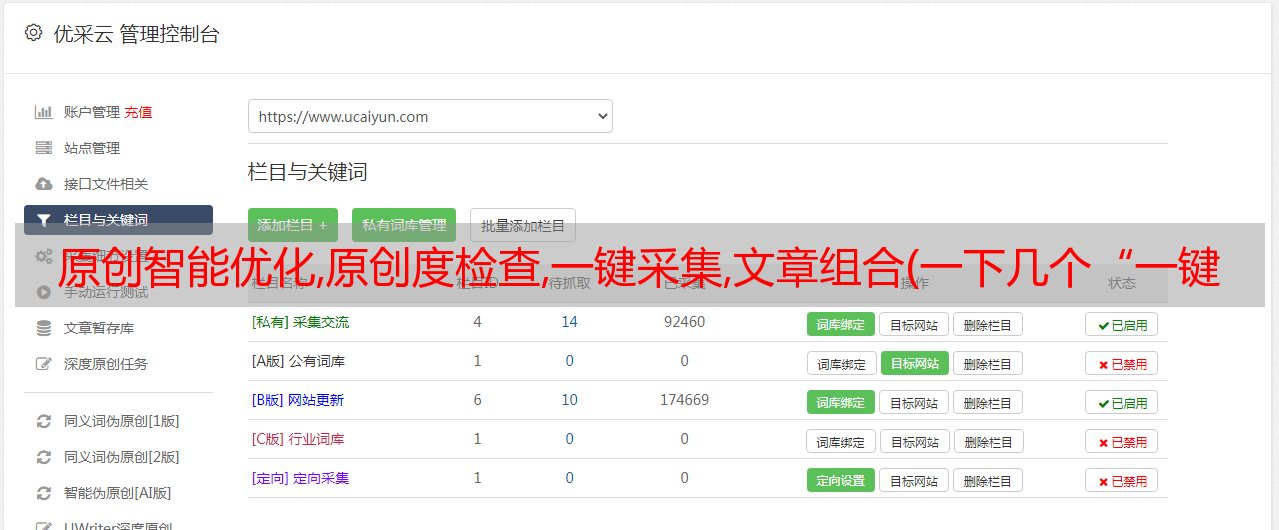Click 删除栏目 for 行业词库 row
Image resolution: width=1279 pixels, height=530 pixels.
987,441
